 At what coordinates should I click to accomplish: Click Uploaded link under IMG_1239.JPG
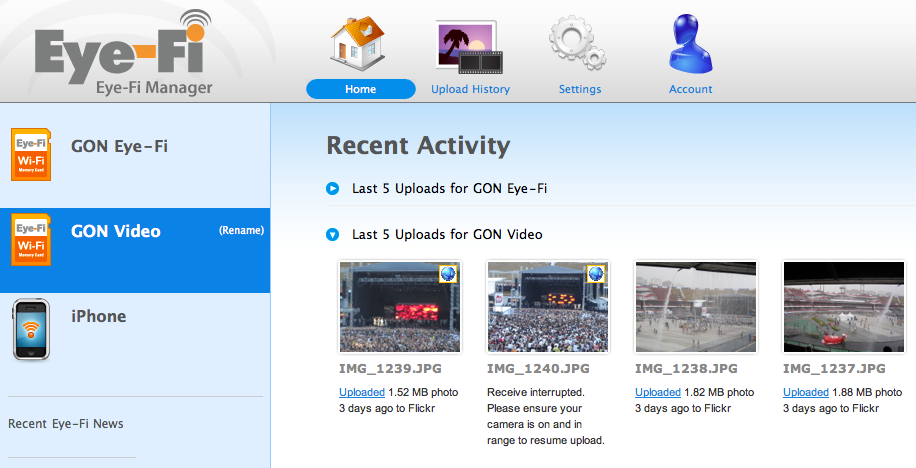point(362,393)
